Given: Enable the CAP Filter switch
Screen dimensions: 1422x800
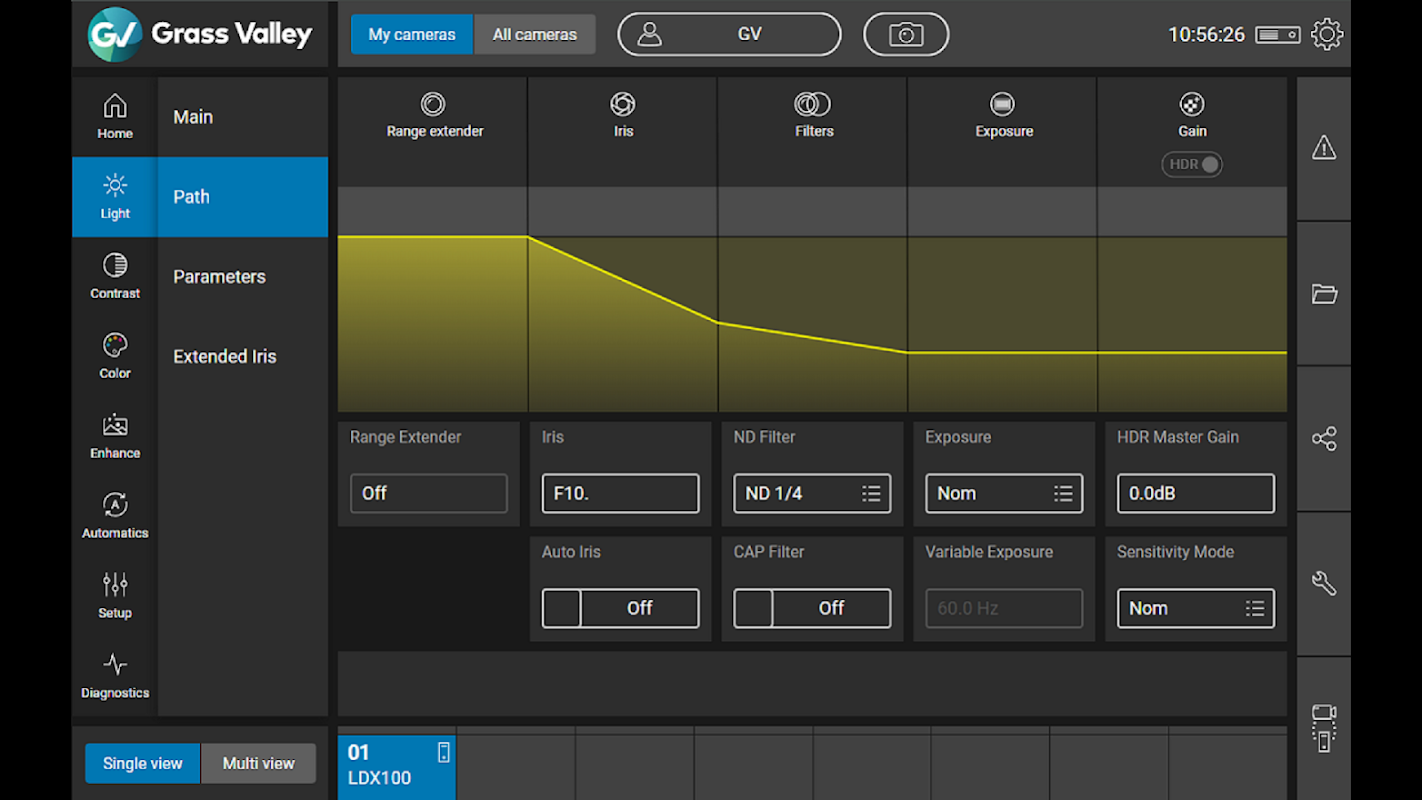Looking at the screenshot, I should pyautogui.click(x=812, y=608).
